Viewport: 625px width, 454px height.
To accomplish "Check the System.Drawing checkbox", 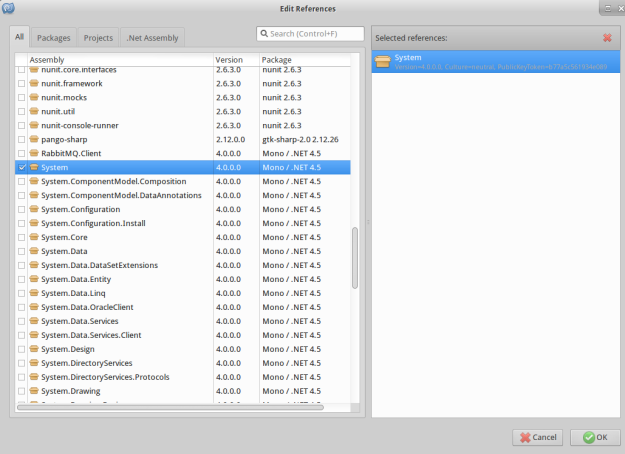I will (x=22, y=391).
